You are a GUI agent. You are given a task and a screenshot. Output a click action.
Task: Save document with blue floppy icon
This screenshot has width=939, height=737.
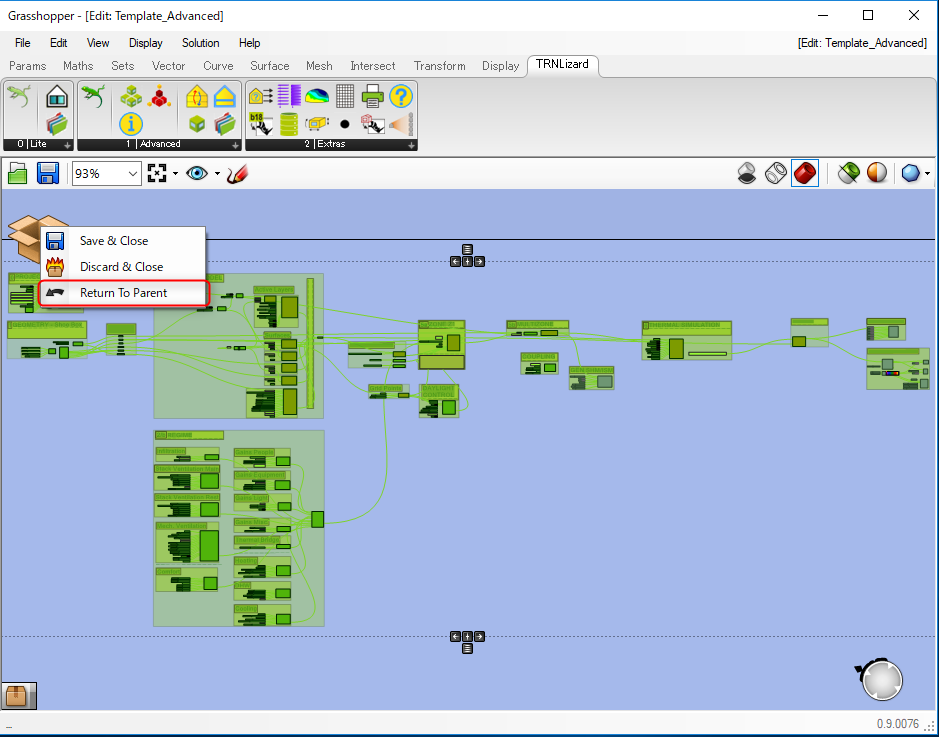(x=48, y=174)
